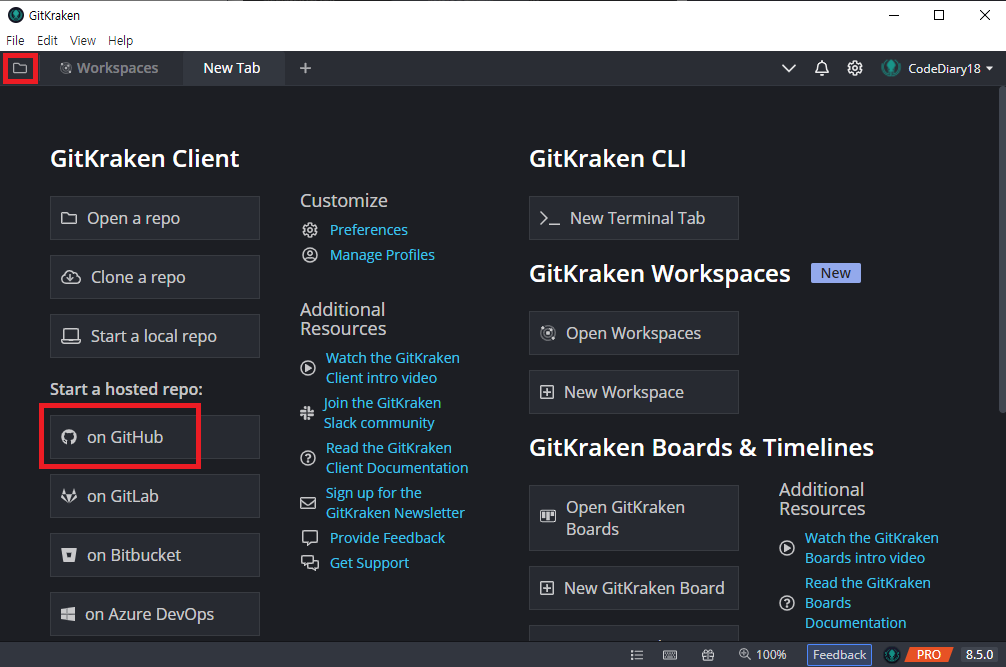Click the CodeDiary18 avatar icon
The width and height of the screenshot is (1006, 667).
(x=891, y=68)
